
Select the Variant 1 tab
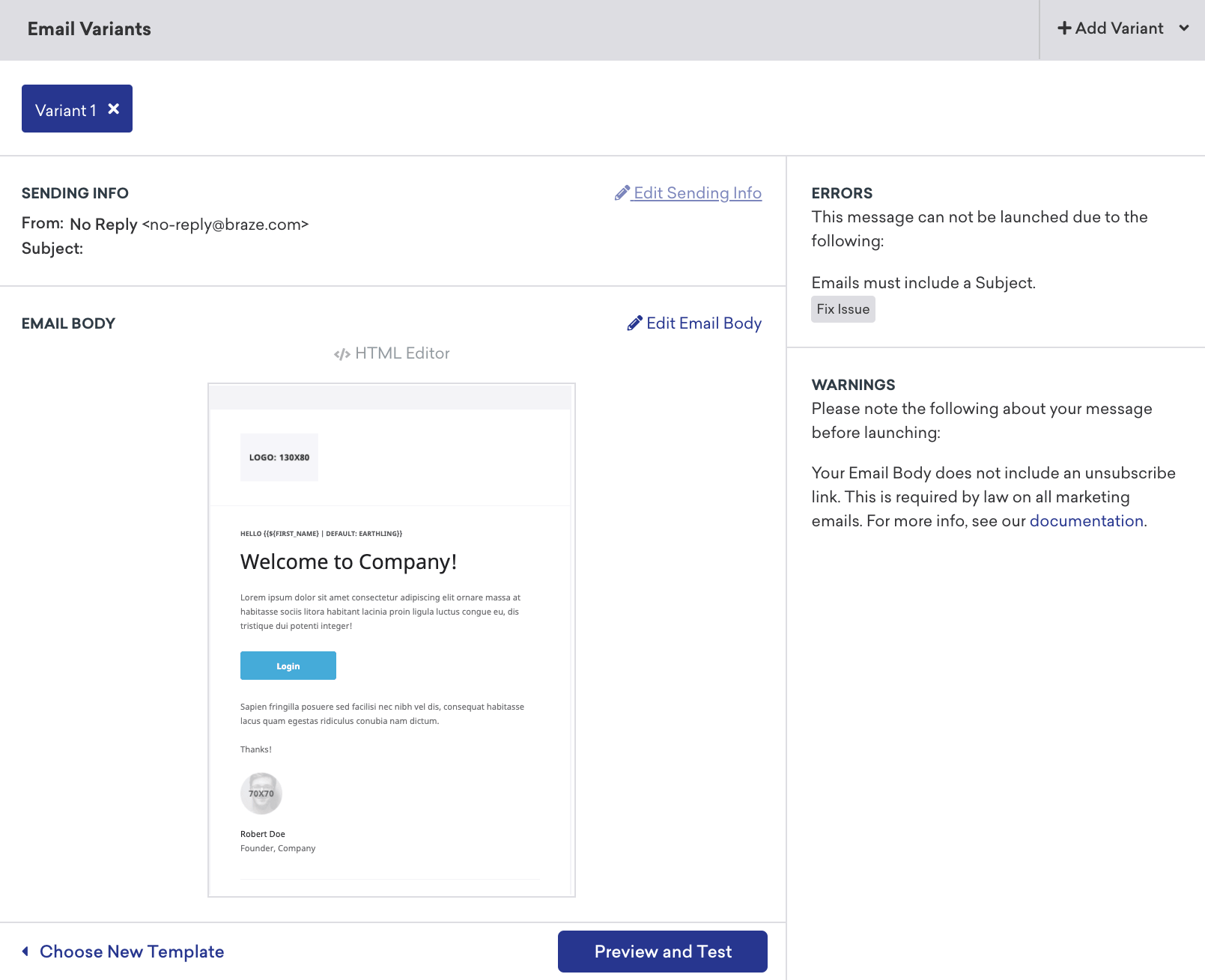point(66,109)
